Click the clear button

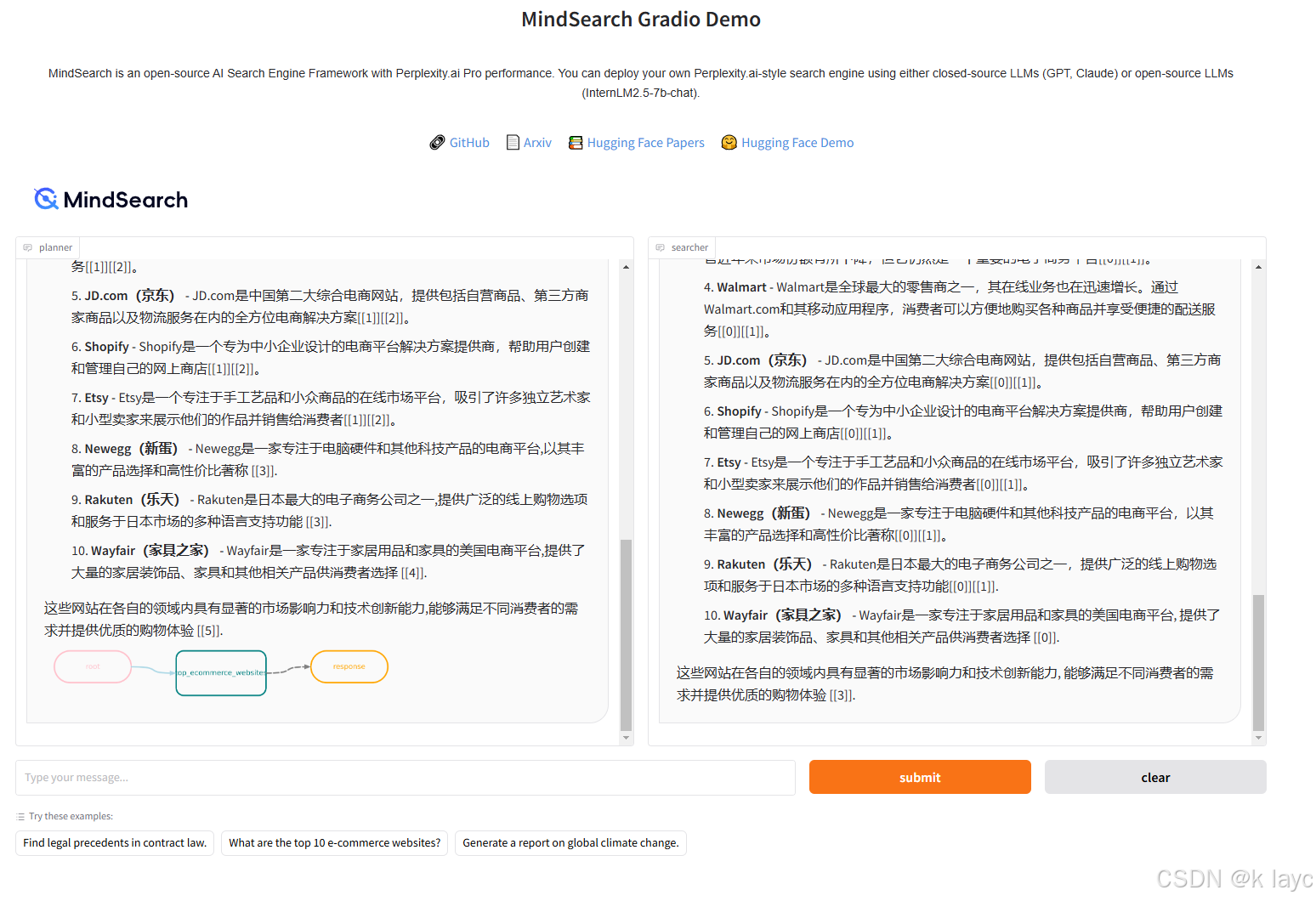1155,777
